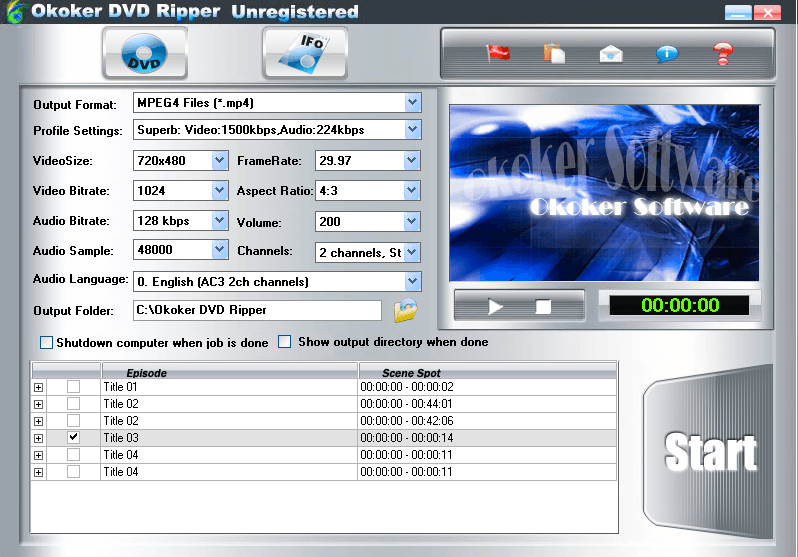Image resolution: width=798 pixels, height=557 pixels.
Task: Click the green 00:00:00 time display
Action: pyautogui.click(x=679, y=305)
